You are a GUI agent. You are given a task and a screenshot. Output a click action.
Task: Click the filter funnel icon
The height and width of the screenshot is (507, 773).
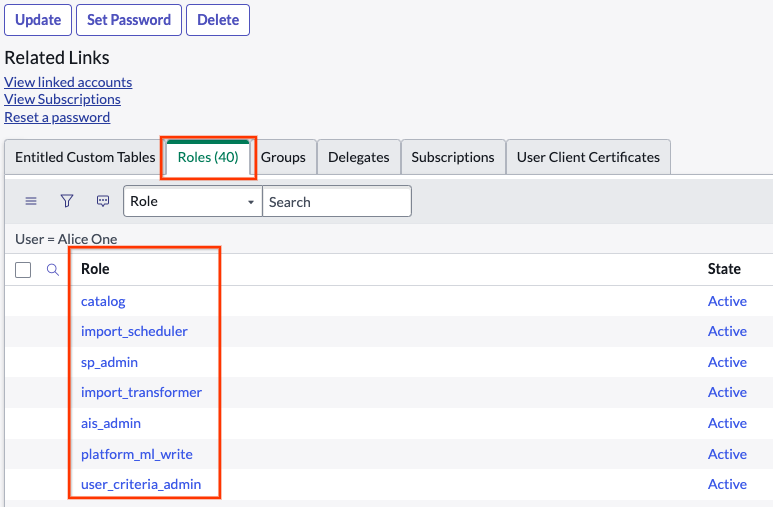click(x=67, y=201)
